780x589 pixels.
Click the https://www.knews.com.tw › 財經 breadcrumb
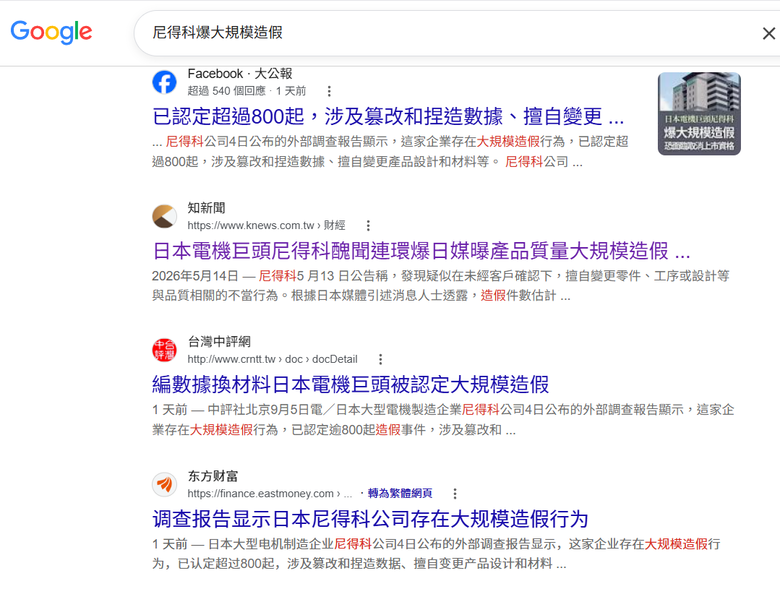point(266,225)
